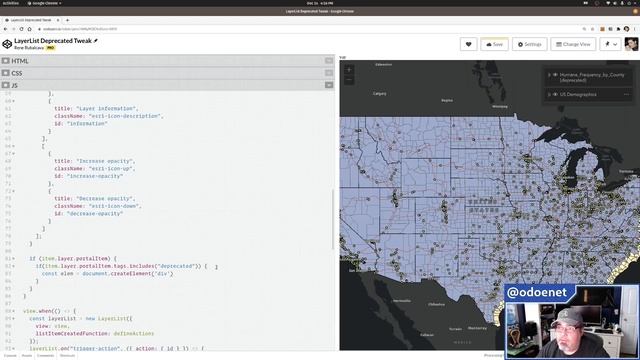This screenshot has height=360, width=640.
Task: Open JS editor settings gear
Action: [5, 85]
